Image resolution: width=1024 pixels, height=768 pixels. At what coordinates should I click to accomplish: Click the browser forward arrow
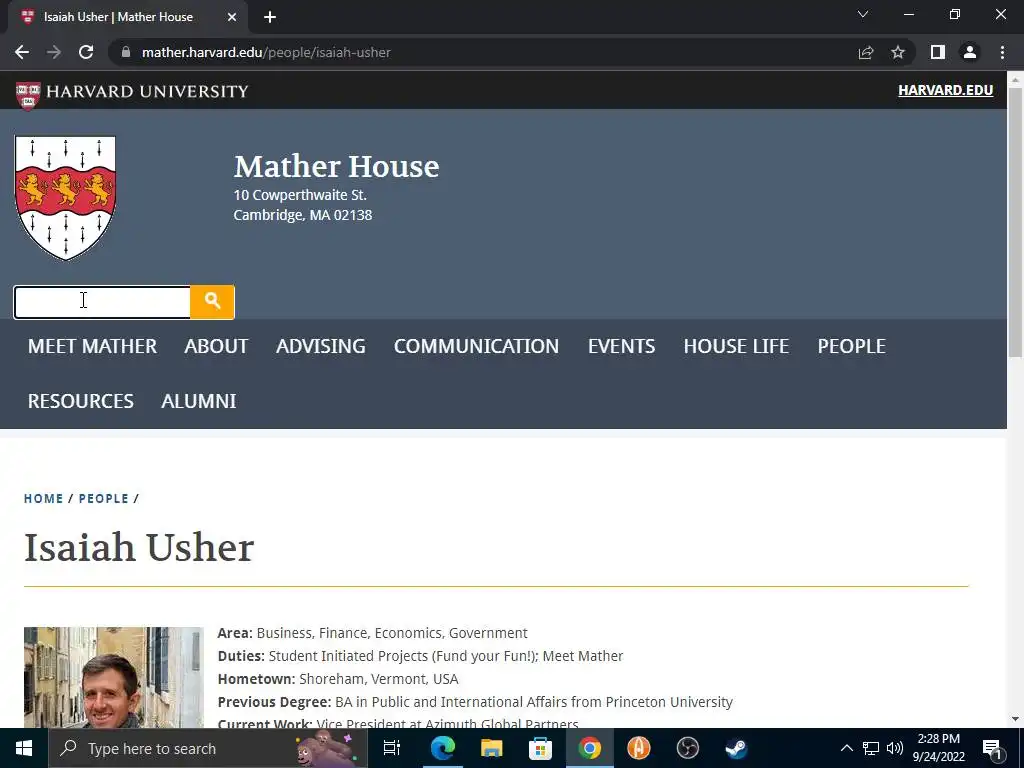[x=54, y=52]
